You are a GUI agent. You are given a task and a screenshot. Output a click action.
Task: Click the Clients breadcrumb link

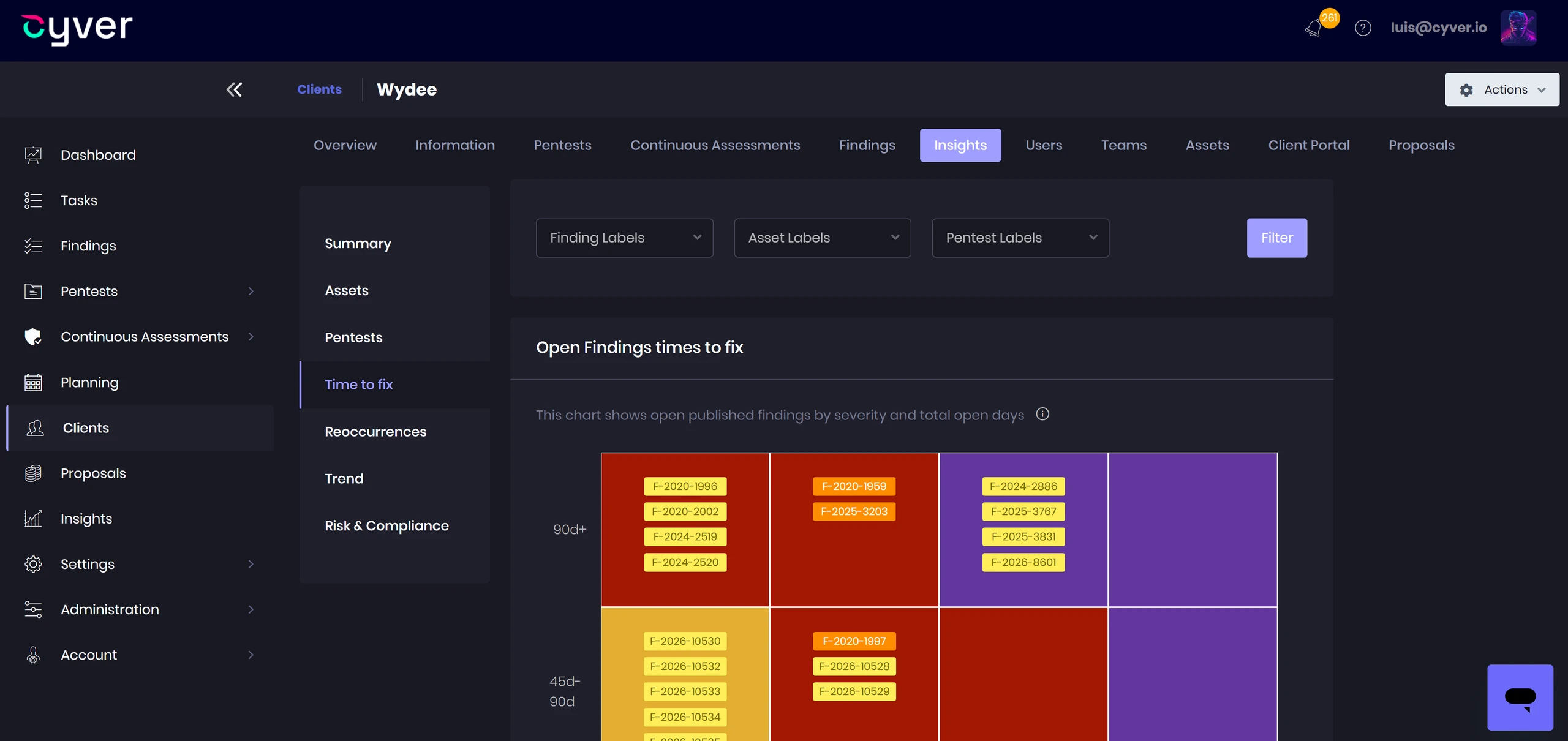319,89
